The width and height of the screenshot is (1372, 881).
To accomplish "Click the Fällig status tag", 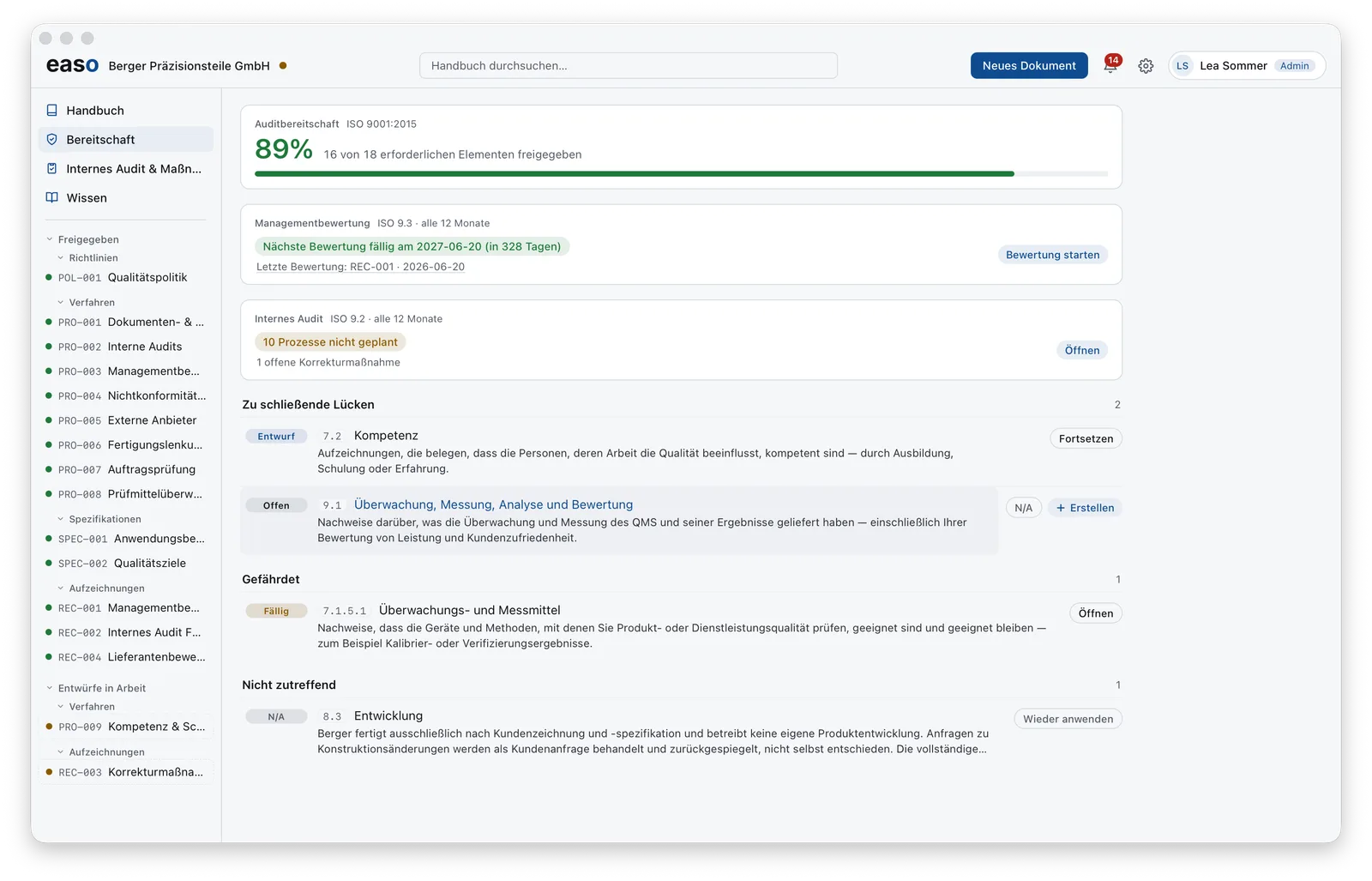I will point(276,612).
